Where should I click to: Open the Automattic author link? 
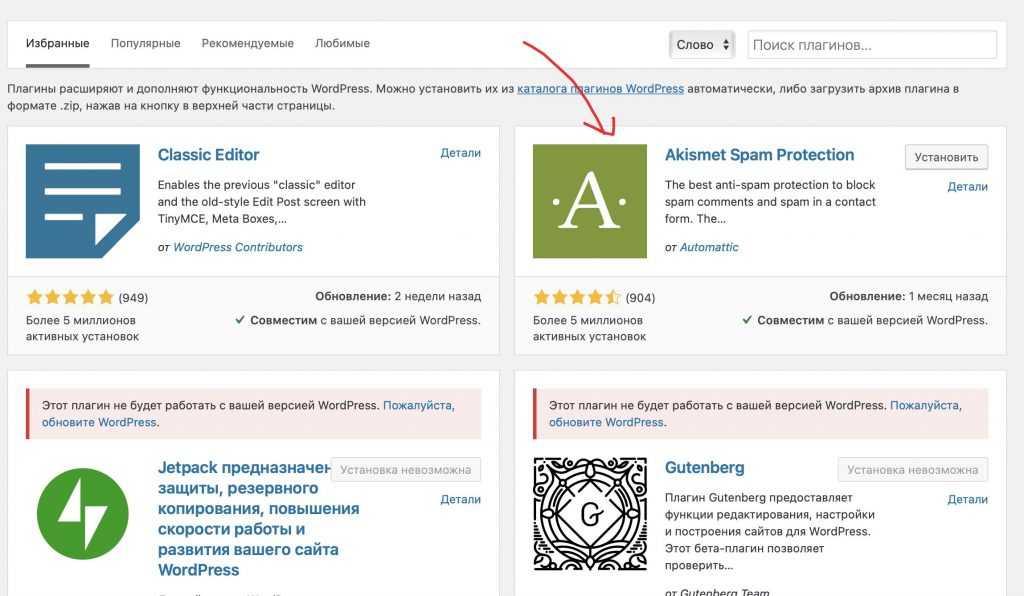(x=709, y=247)
